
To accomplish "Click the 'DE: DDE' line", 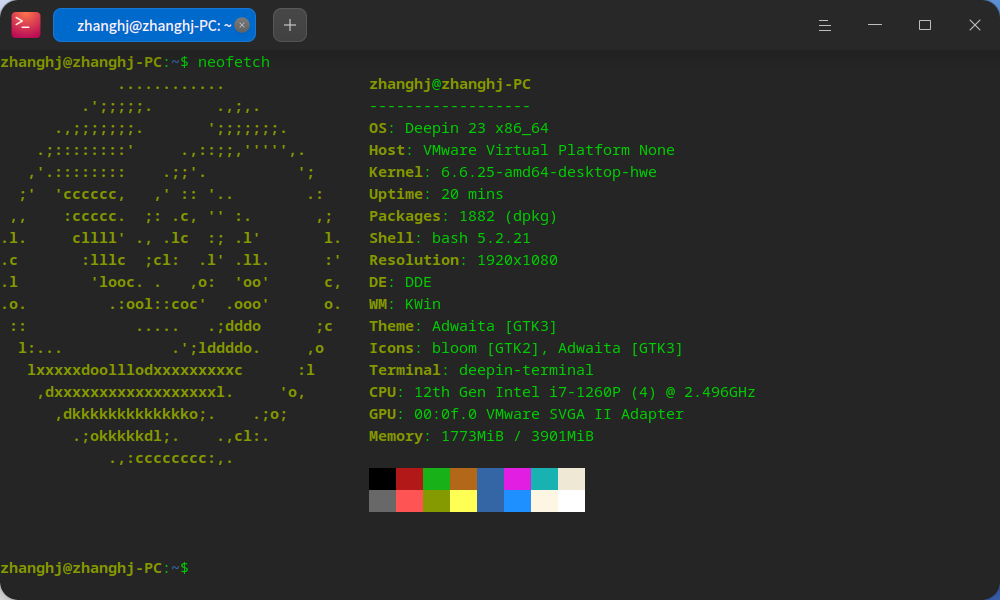I will (x=400, y=282).
